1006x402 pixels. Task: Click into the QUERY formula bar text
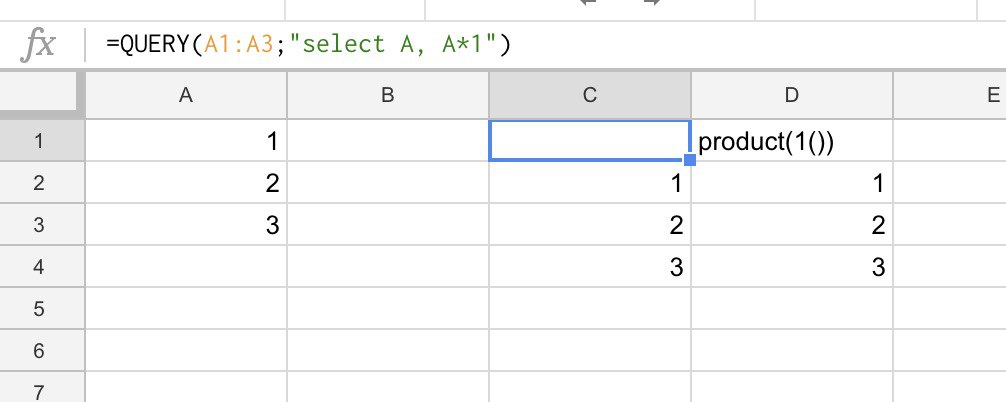pyautogui.click(x=310, y=46)
